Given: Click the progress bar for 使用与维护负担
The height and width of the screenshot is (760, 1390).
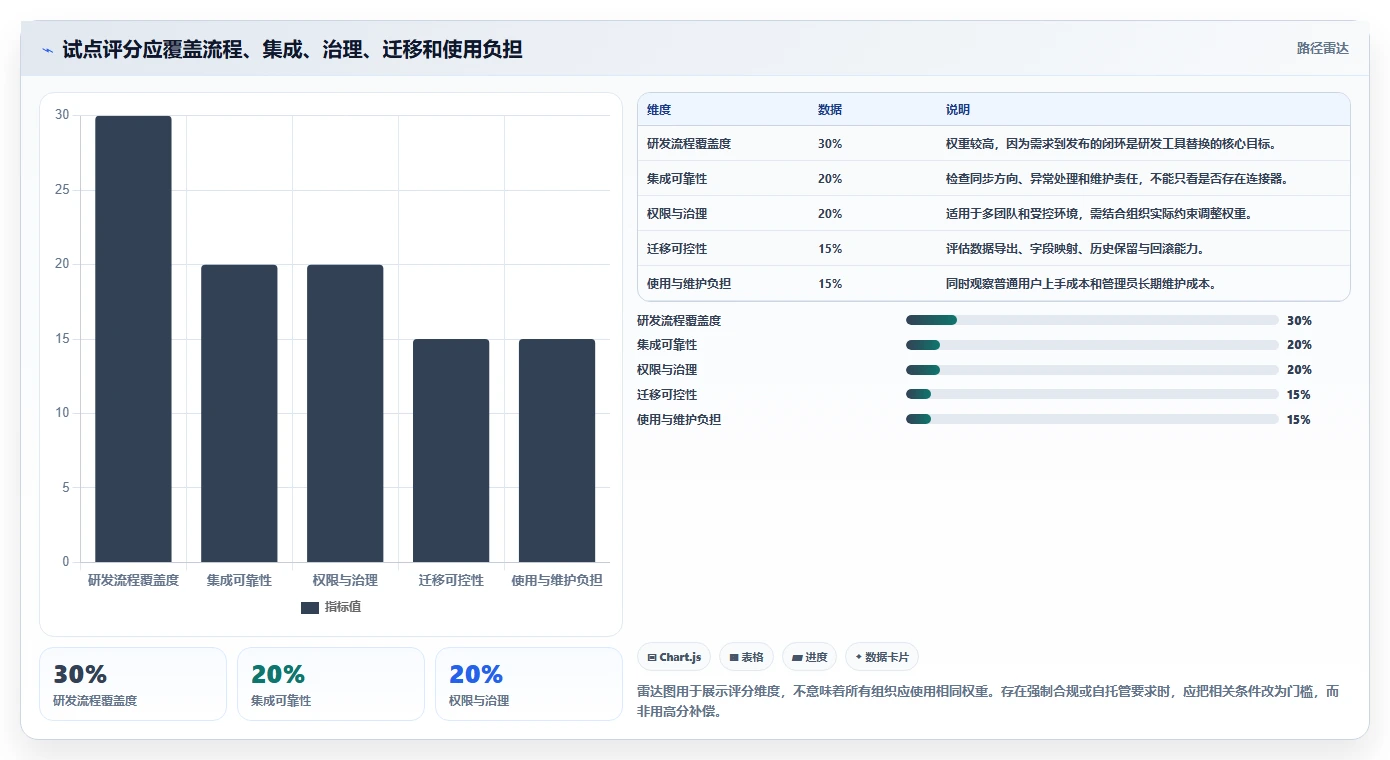Looking at the screenshot, I should click(1092, 420).
